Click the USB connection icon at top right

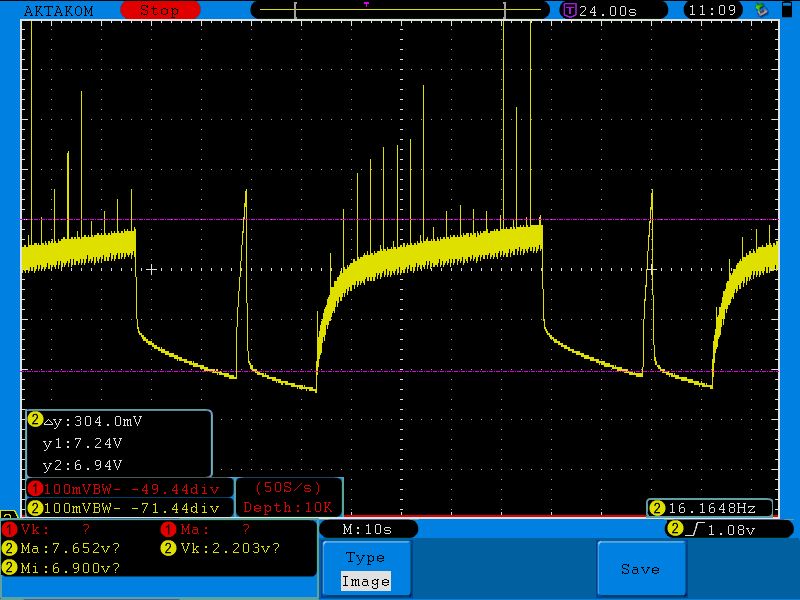(x=762, y=10)
